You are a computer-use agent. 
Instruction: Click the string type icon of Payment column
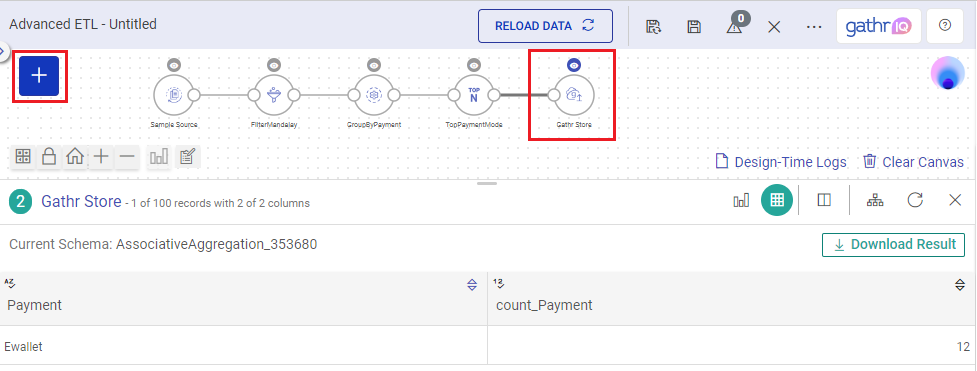9,284
